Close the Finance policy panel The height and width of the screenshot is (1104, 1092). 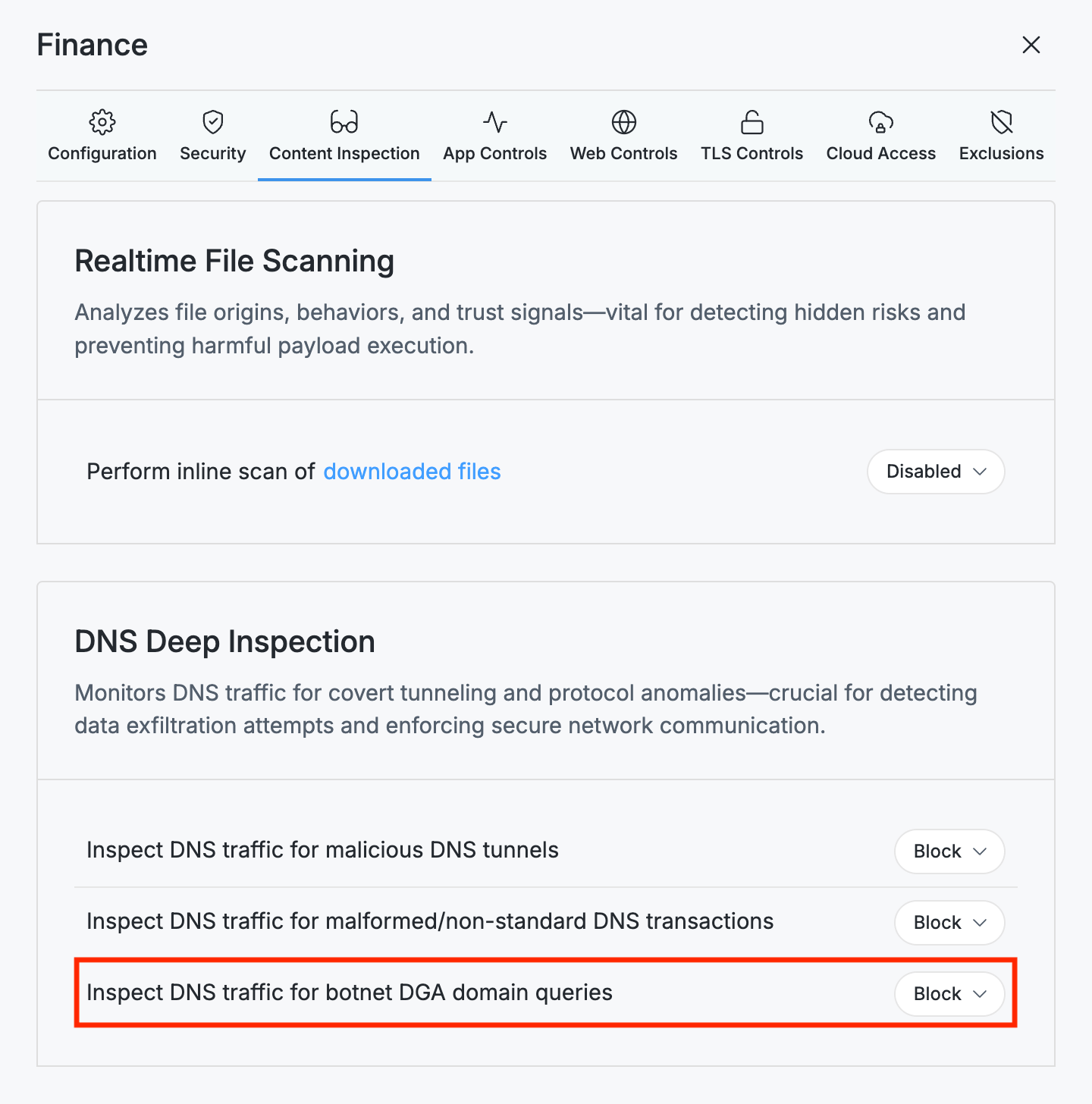[1031, 45]
